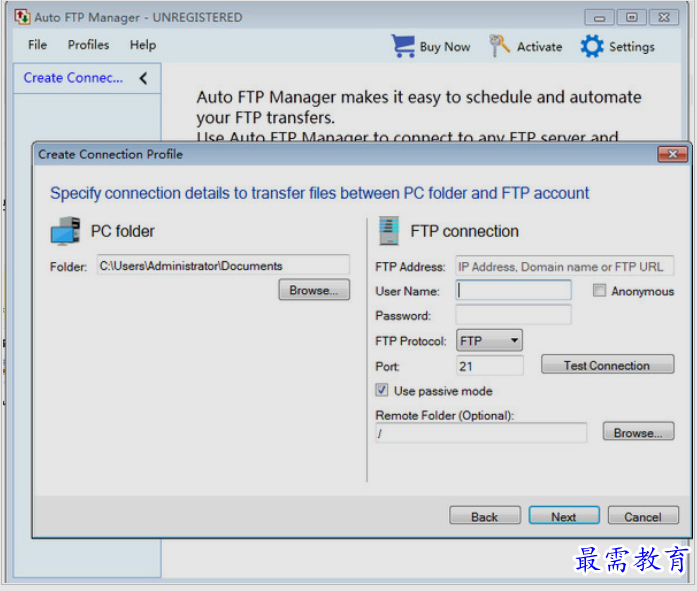This screenshot has width=697, height=591.
Task: Click the Buy Now shopping cart icon
Action: 403,46
